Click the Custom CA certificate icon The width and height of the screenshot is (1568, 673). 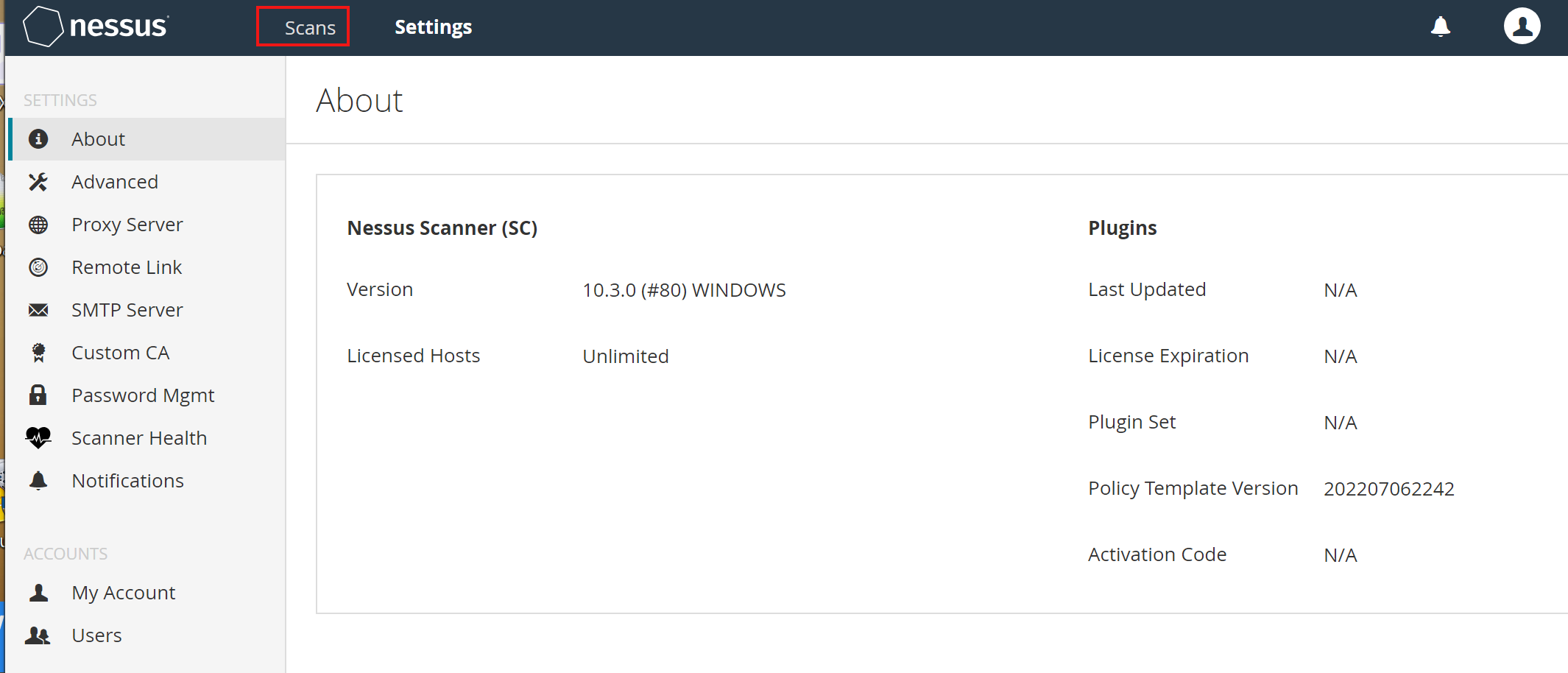38,353
